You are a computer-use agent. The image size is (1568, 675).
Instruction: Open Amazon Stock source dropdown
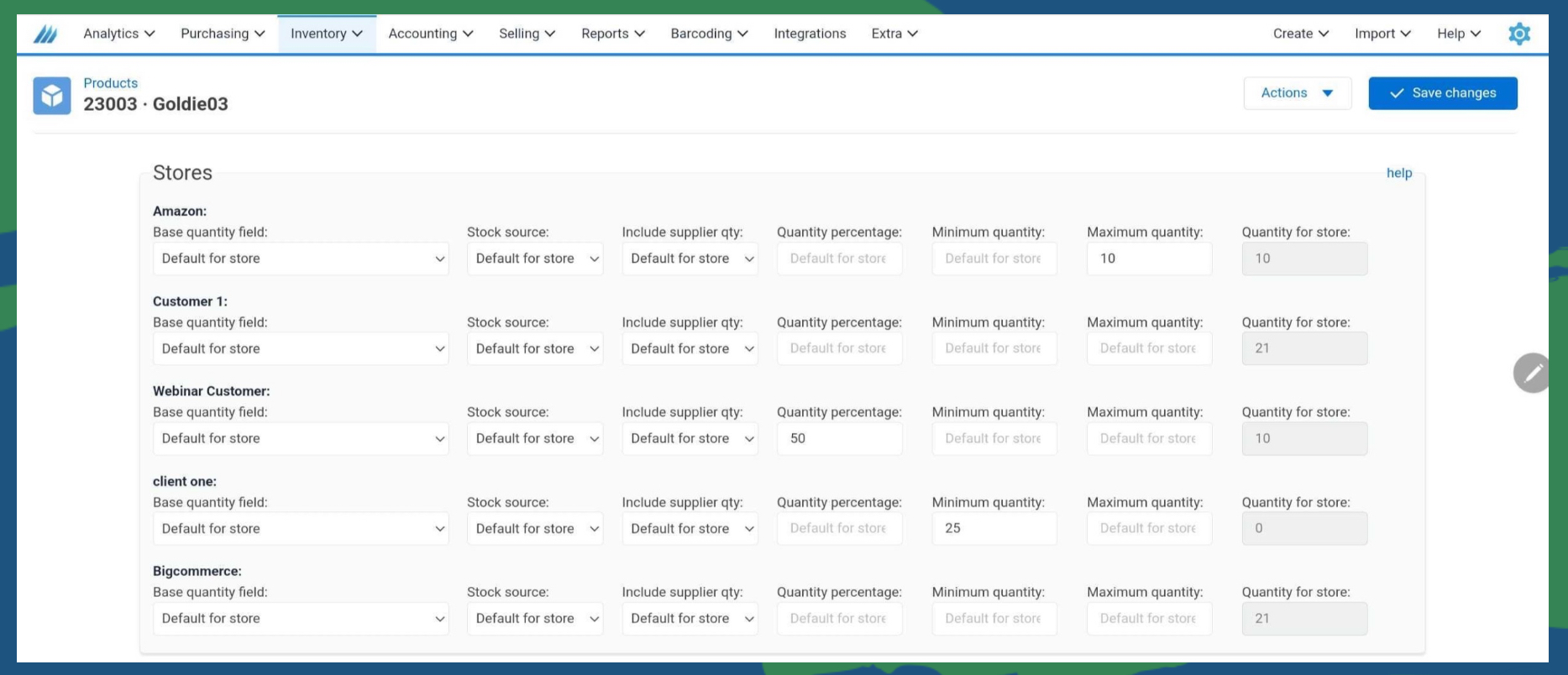[535, 259]
